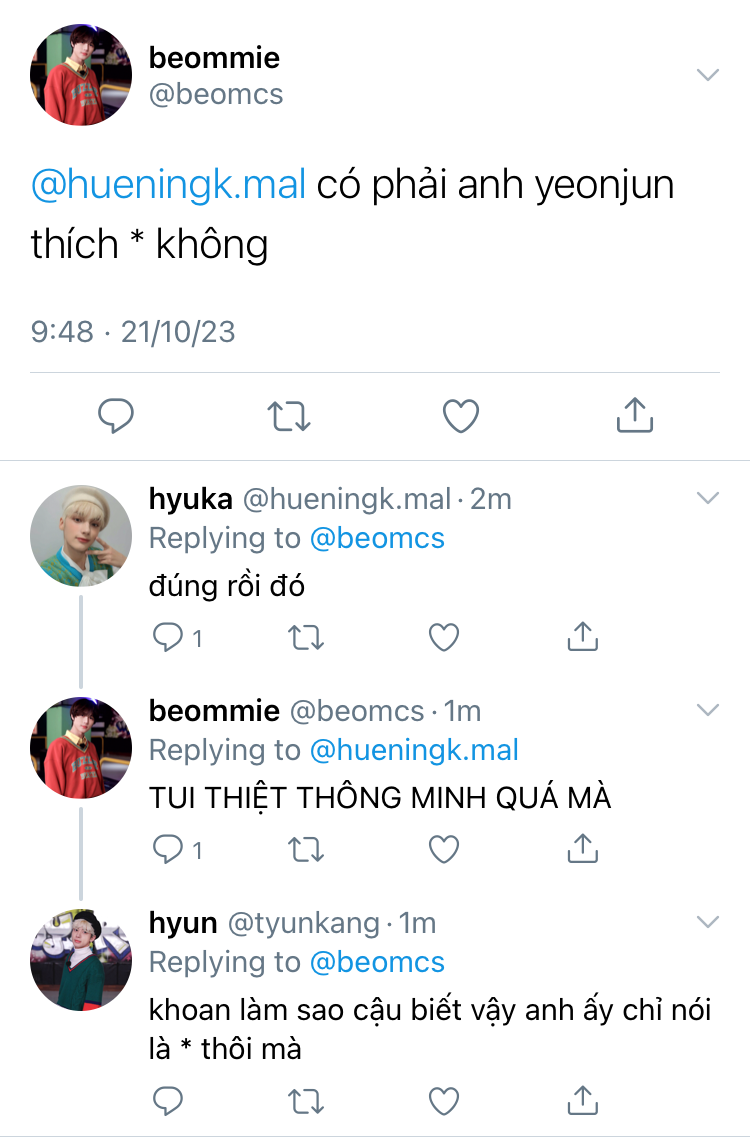
Task: Reply to beommie's main tweet
Action: pos(116,415)
